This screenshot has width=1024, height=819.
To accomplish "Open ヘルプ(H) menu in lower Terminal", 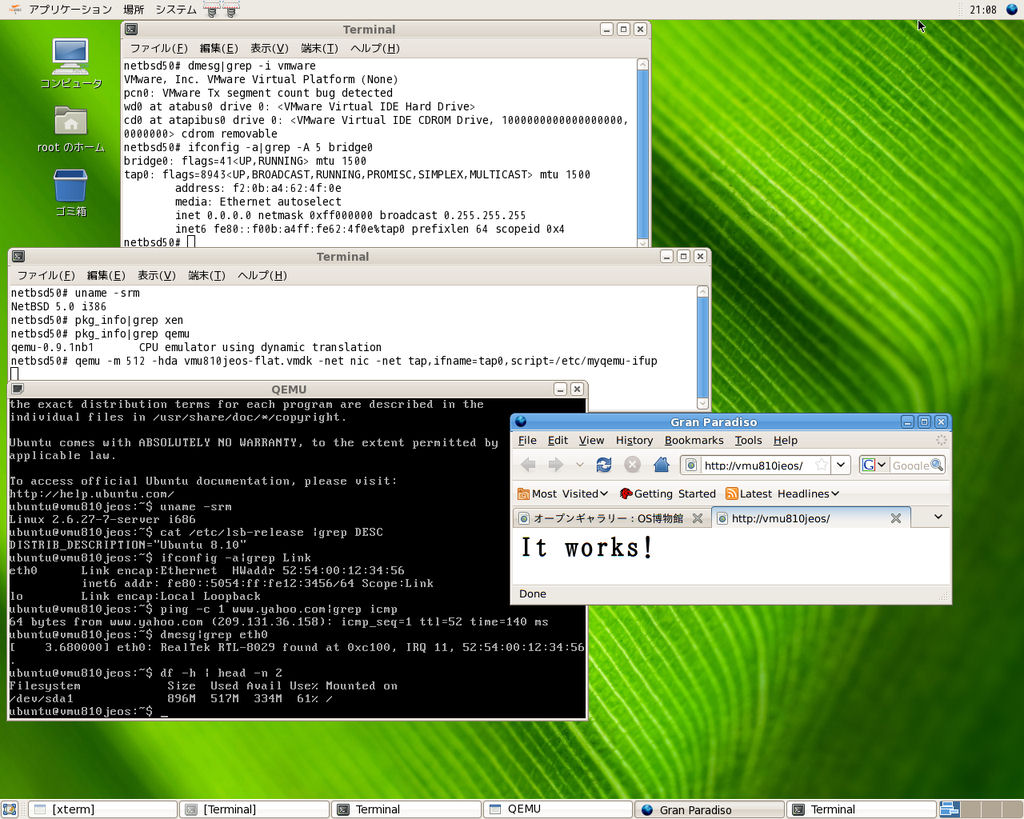I will (x=262, y=275).
